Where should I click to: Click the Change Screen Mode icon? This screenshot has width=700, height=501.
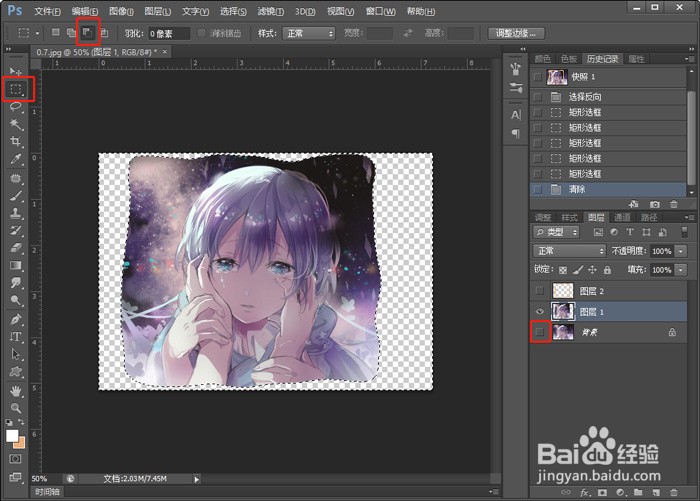click(x=15, y=477)
